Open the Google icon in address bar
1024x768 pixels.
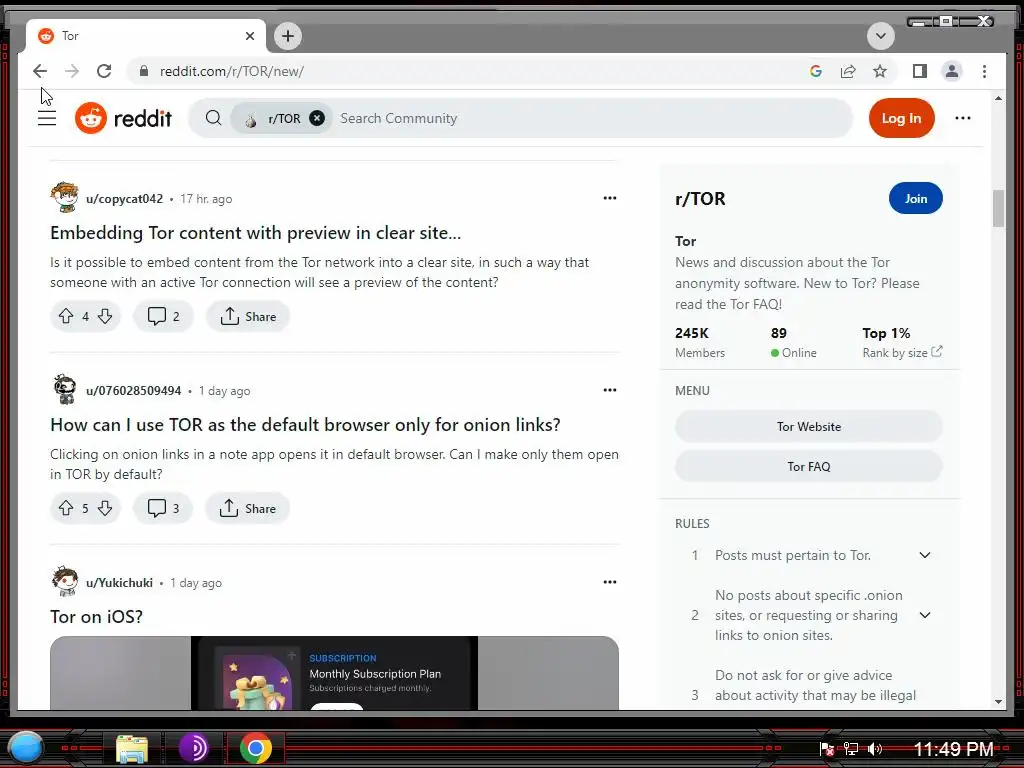[816, 71]
